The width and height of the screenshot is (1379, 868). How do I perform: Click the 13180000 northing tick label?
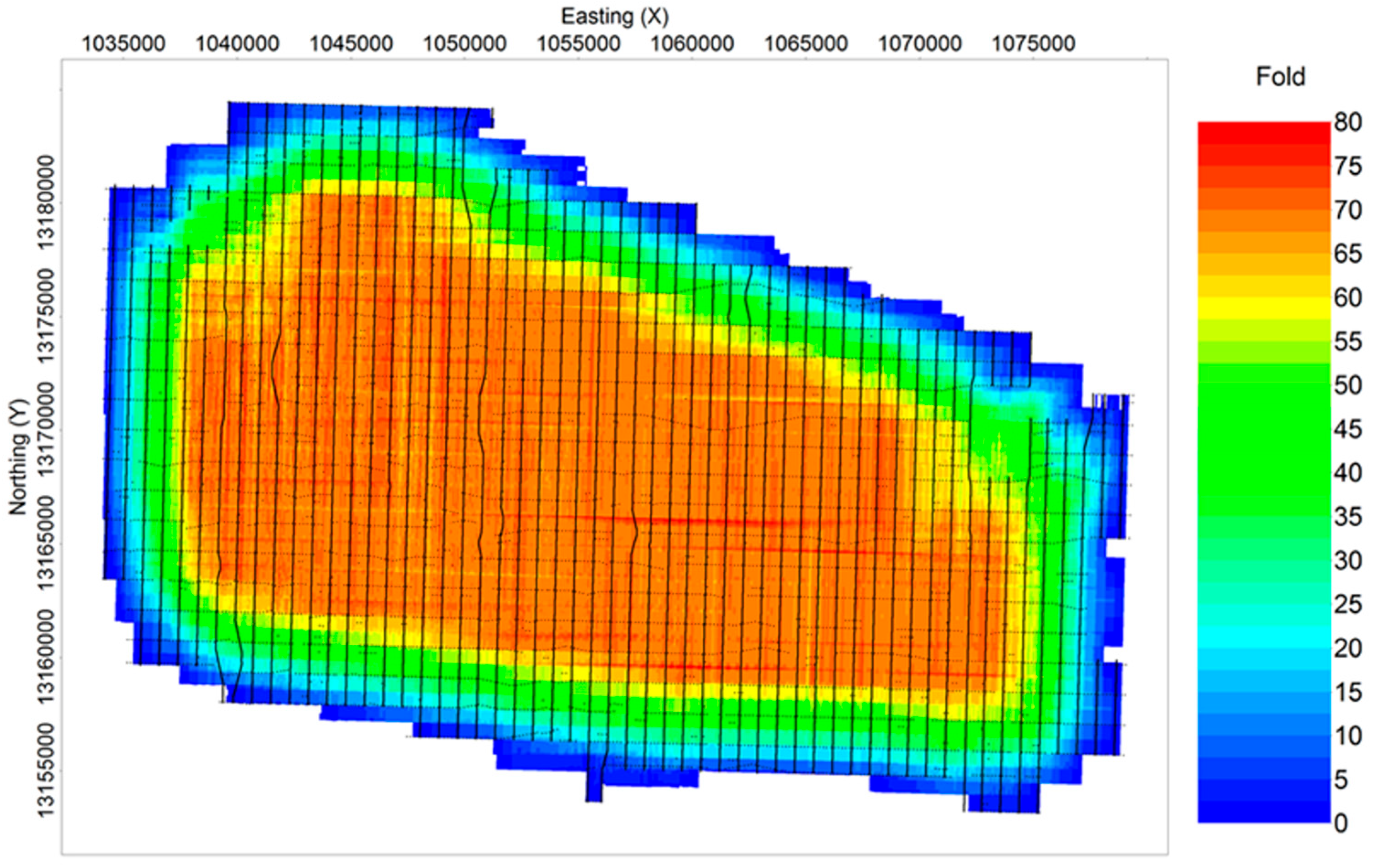[x=47, y=202]
